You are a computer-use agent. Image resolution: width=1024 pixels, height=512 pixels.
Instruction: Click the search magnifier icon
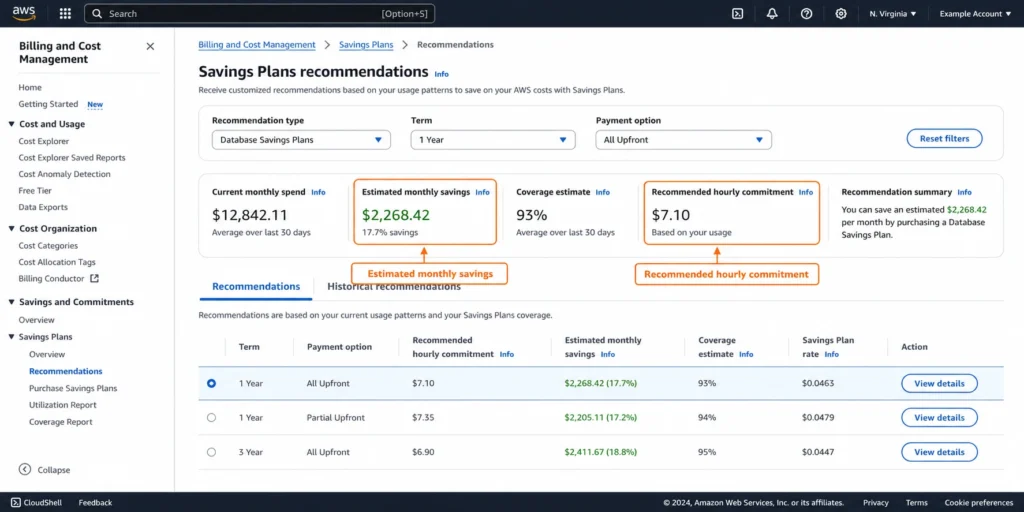[x=97, y=14]
